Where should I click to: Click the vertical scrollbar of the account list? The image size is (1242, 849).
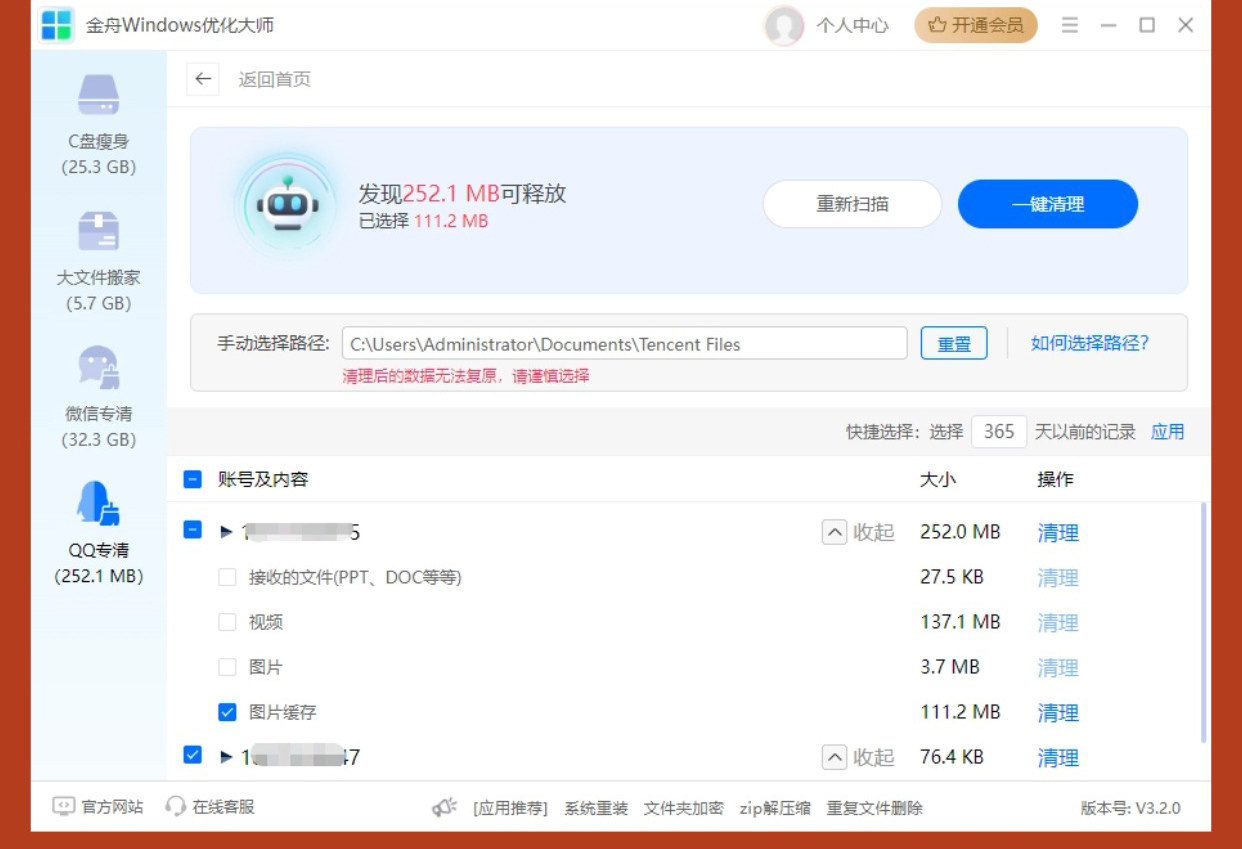[1203, 622]
